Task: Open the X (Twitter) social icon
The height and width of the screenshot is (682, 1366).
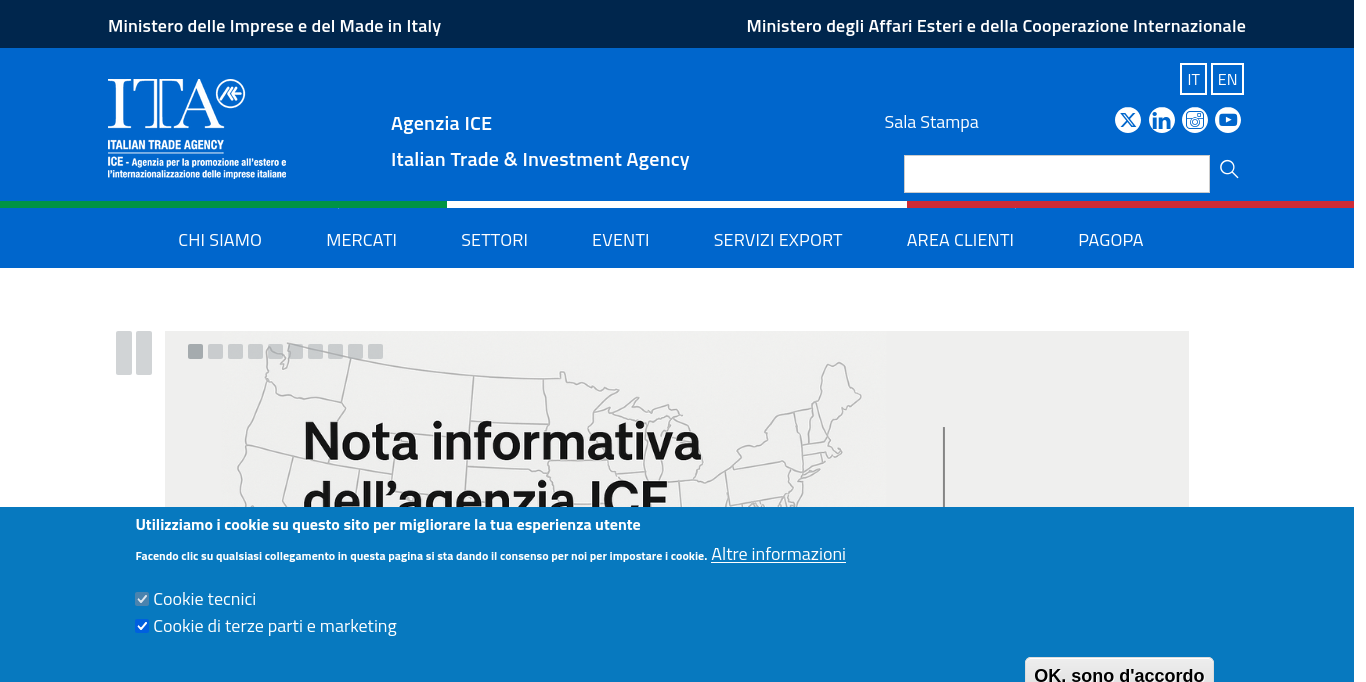Action: coord(1128,120)
